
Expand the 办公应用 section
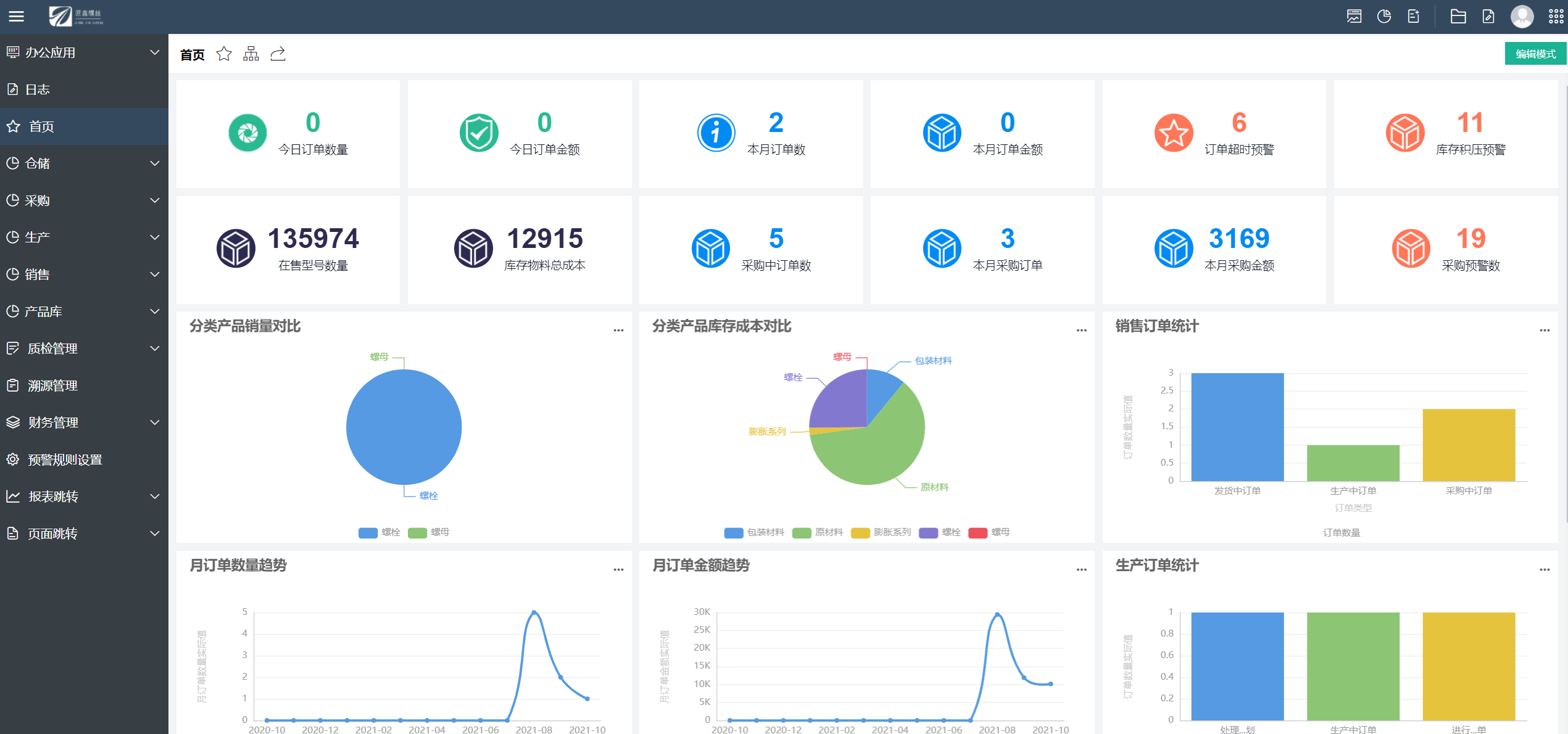(84, 52)
